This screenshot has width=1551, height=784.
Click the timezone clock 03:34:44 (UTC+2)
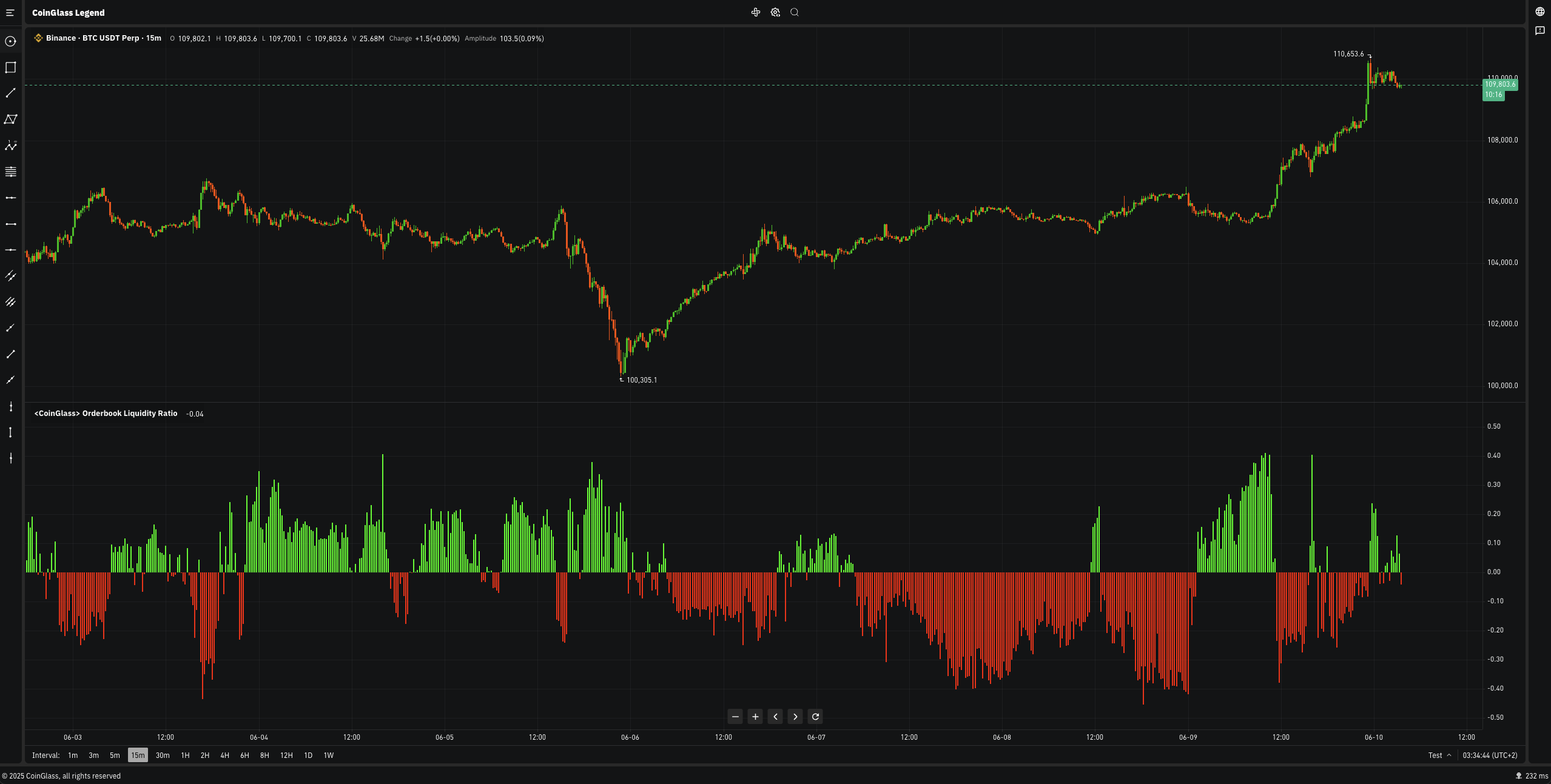click(1490, 755)
